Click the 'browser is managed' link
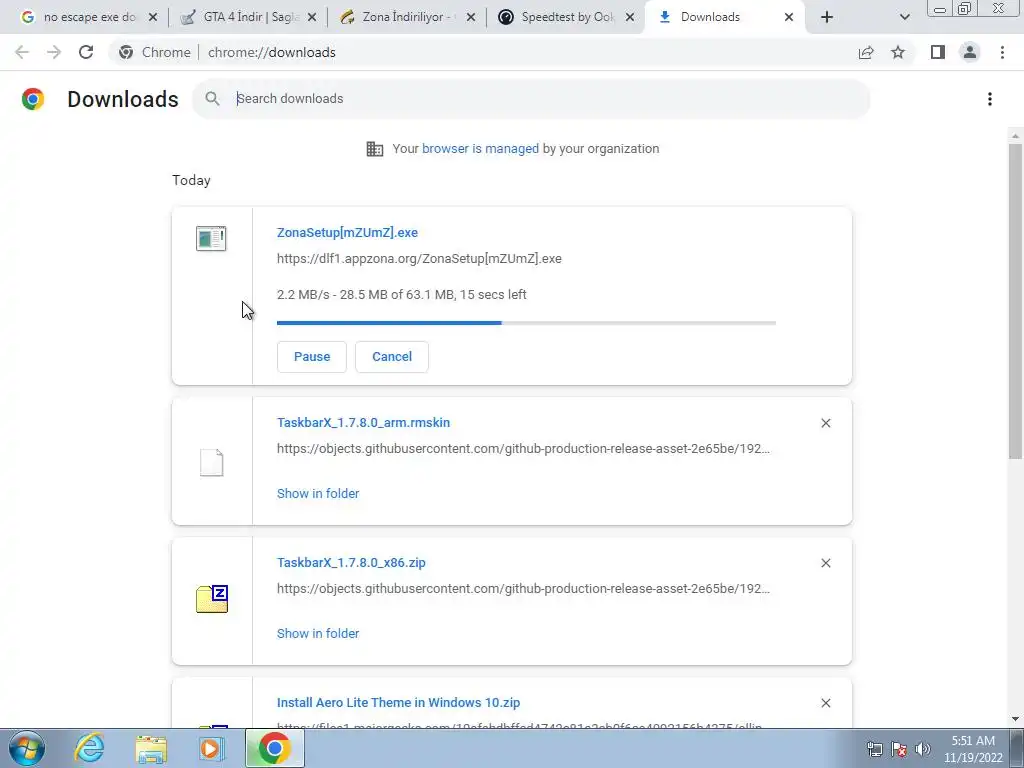 (x=480, y=149)
